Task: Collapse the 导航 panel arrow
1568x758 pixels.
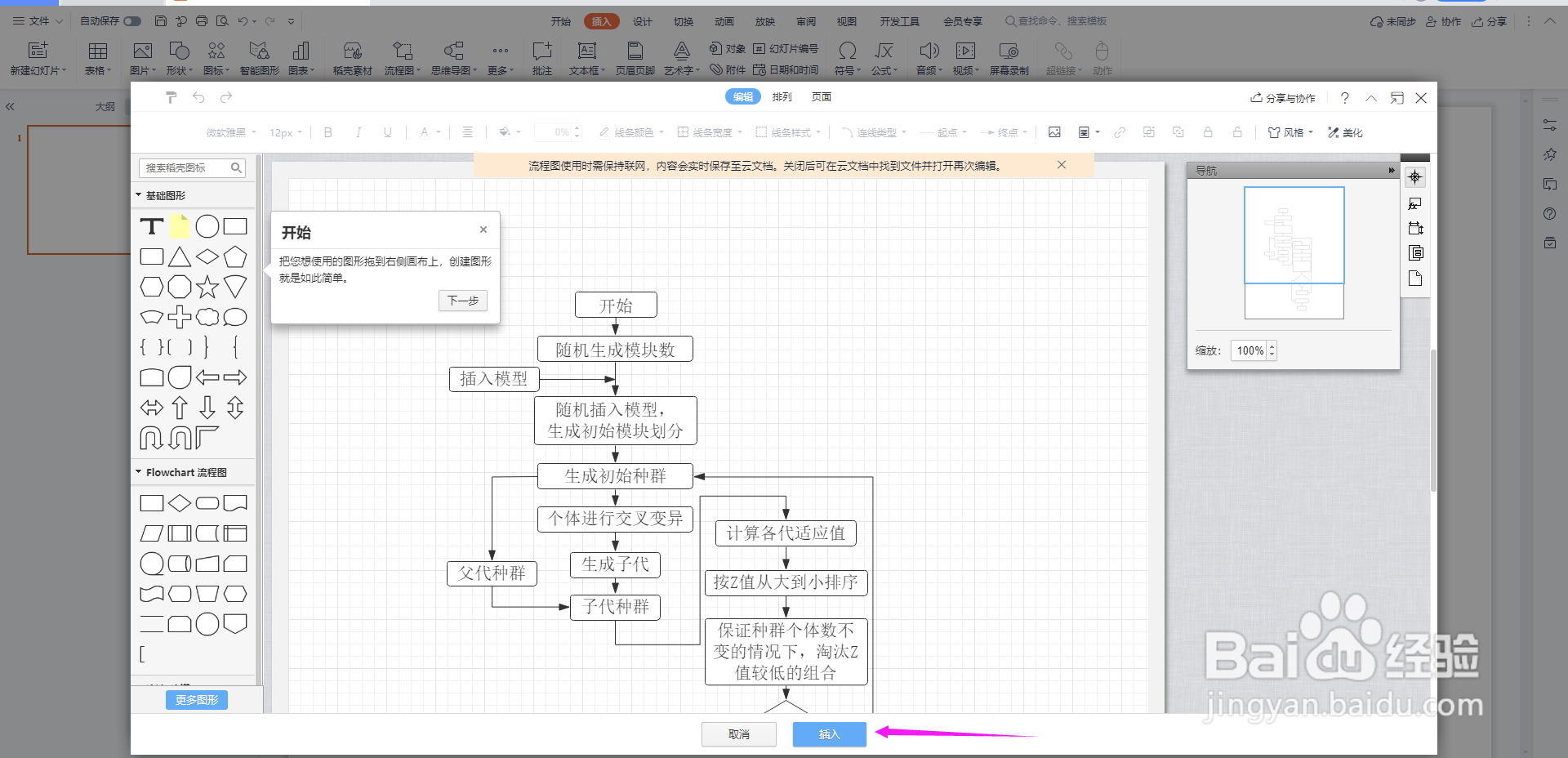Action: [x=1392, y=171]
